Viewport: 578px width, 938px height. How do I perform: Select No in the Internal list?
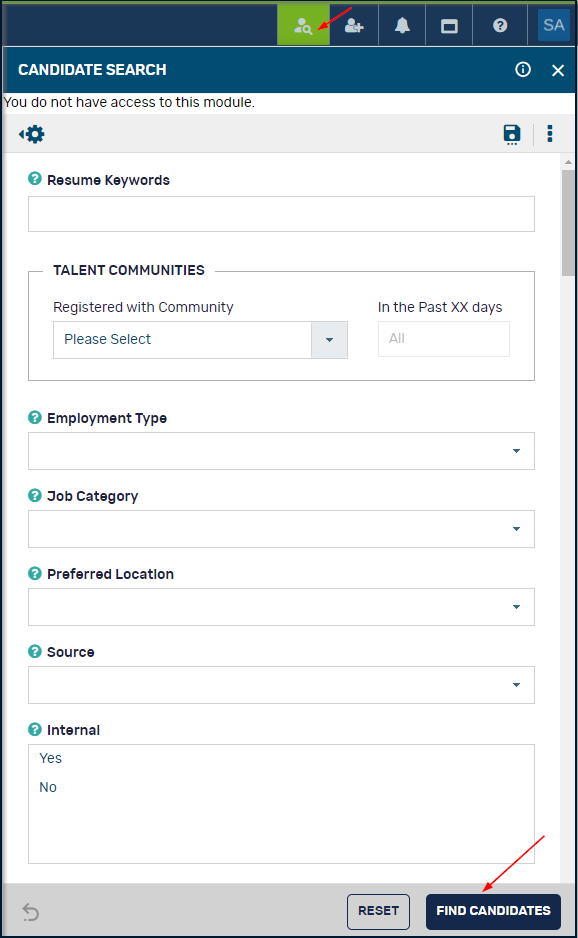48,787
